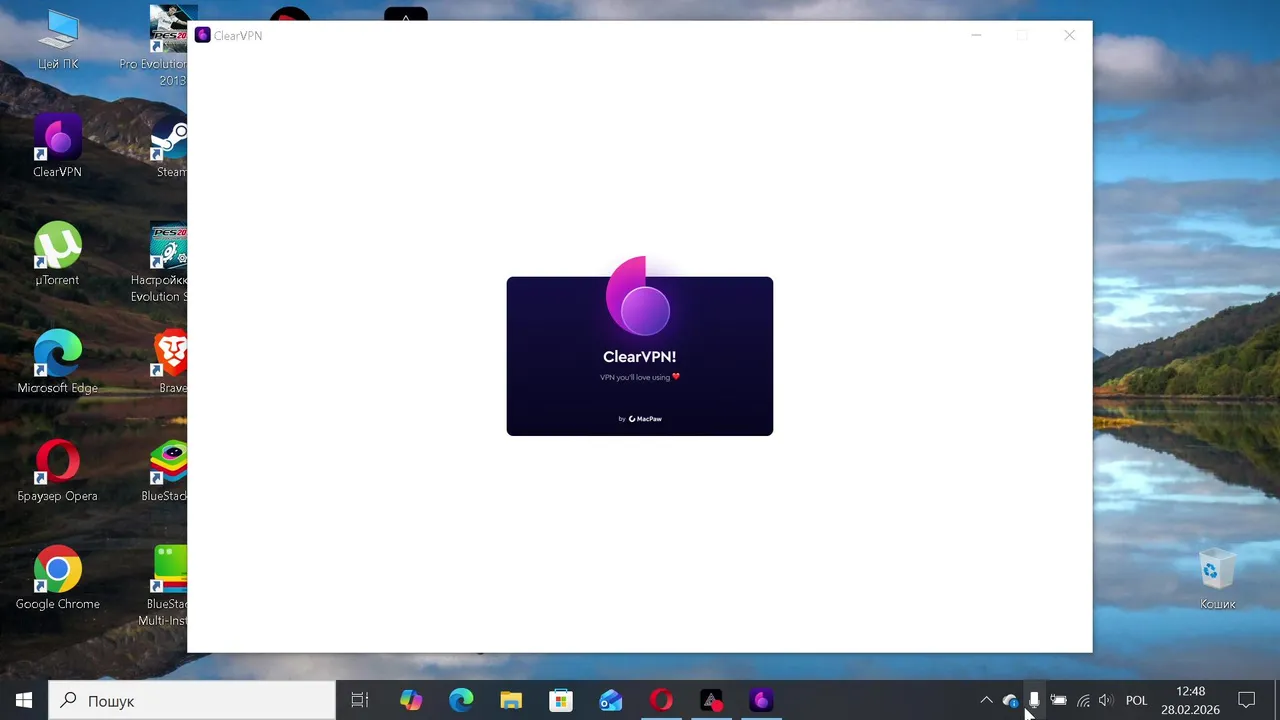This screenshot has width=1280, height=720.
Task: Open the triangle-logo app in taskbar
Action: 711,700
